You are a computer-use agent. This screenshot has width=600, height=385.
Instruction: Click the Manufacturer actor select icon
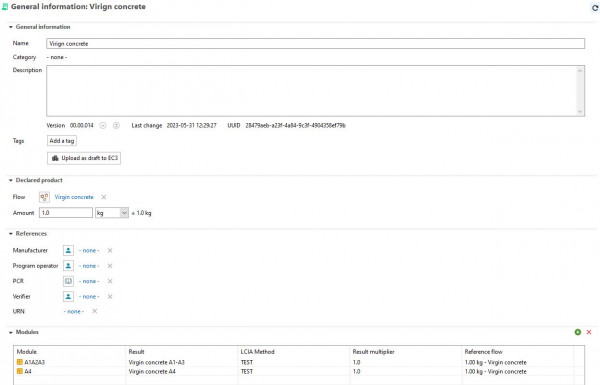[68, 250]
